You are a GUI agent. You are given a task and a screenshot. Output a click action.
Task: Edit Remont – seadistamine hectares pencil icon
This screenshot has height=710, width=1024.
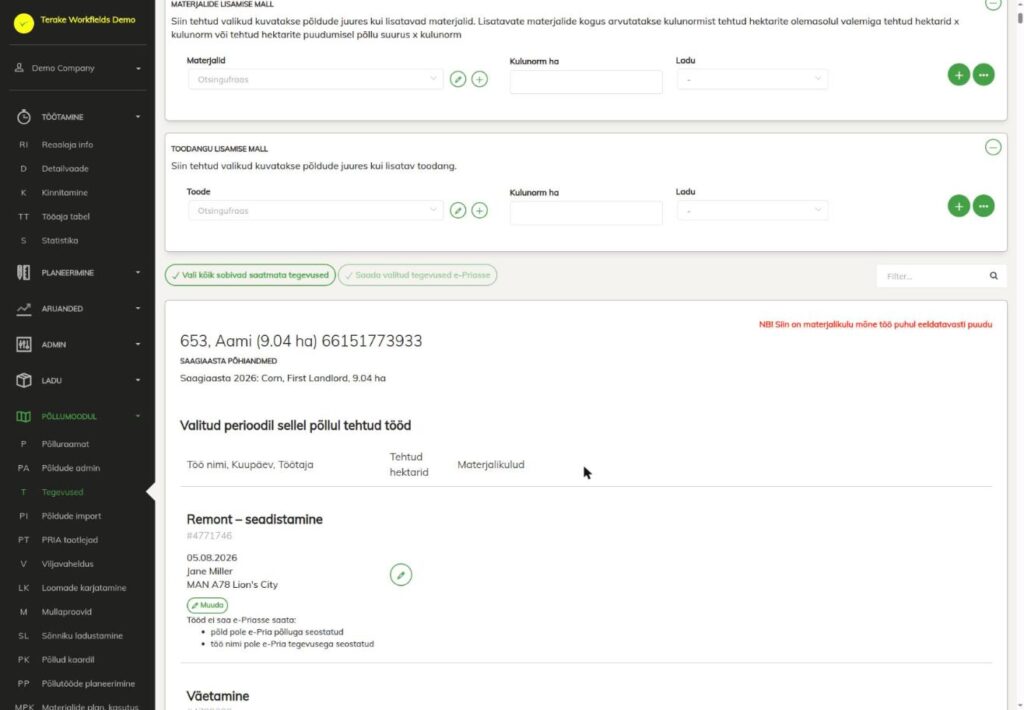(401, 575)
